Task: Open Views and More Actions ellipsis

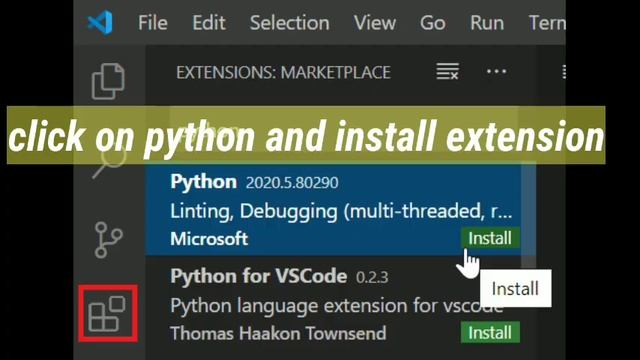Action: [x=497, y=71]
